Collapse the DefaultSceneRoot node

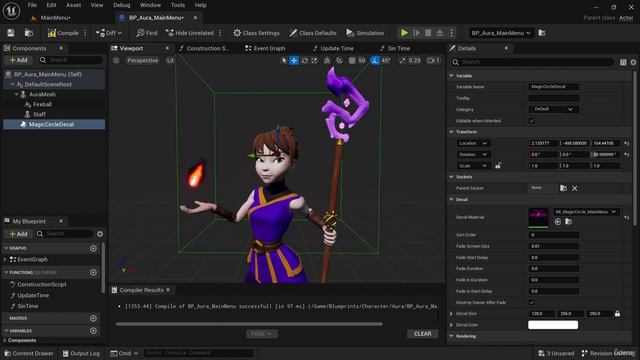click(x=12, y=84)
